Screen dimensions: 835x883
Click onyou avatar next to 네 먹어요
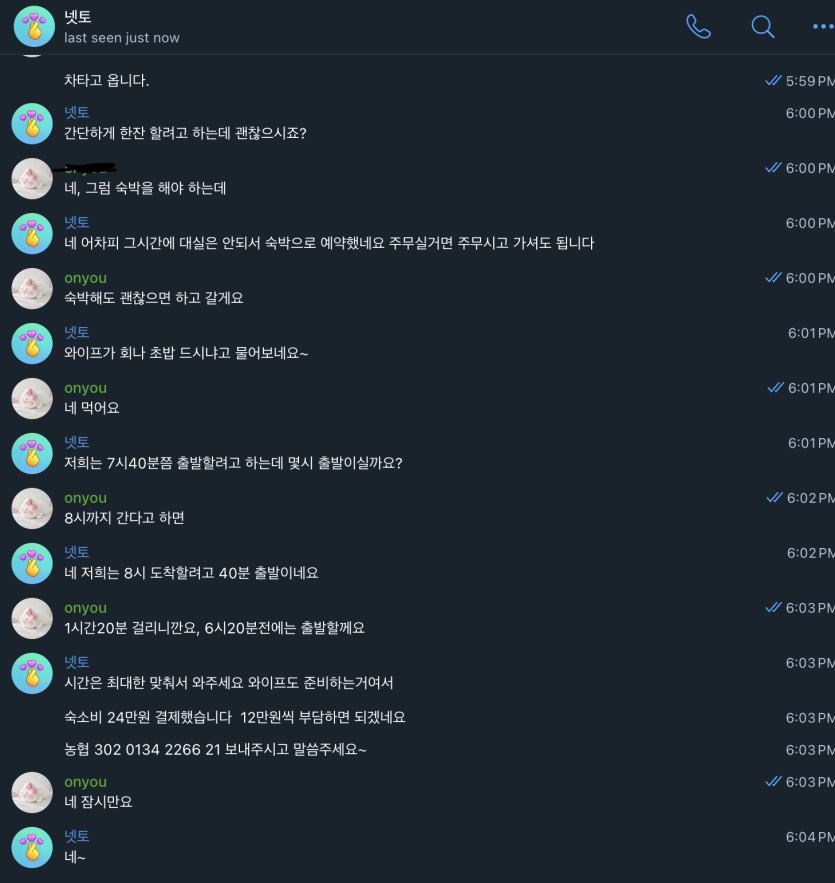click(32, 399)
